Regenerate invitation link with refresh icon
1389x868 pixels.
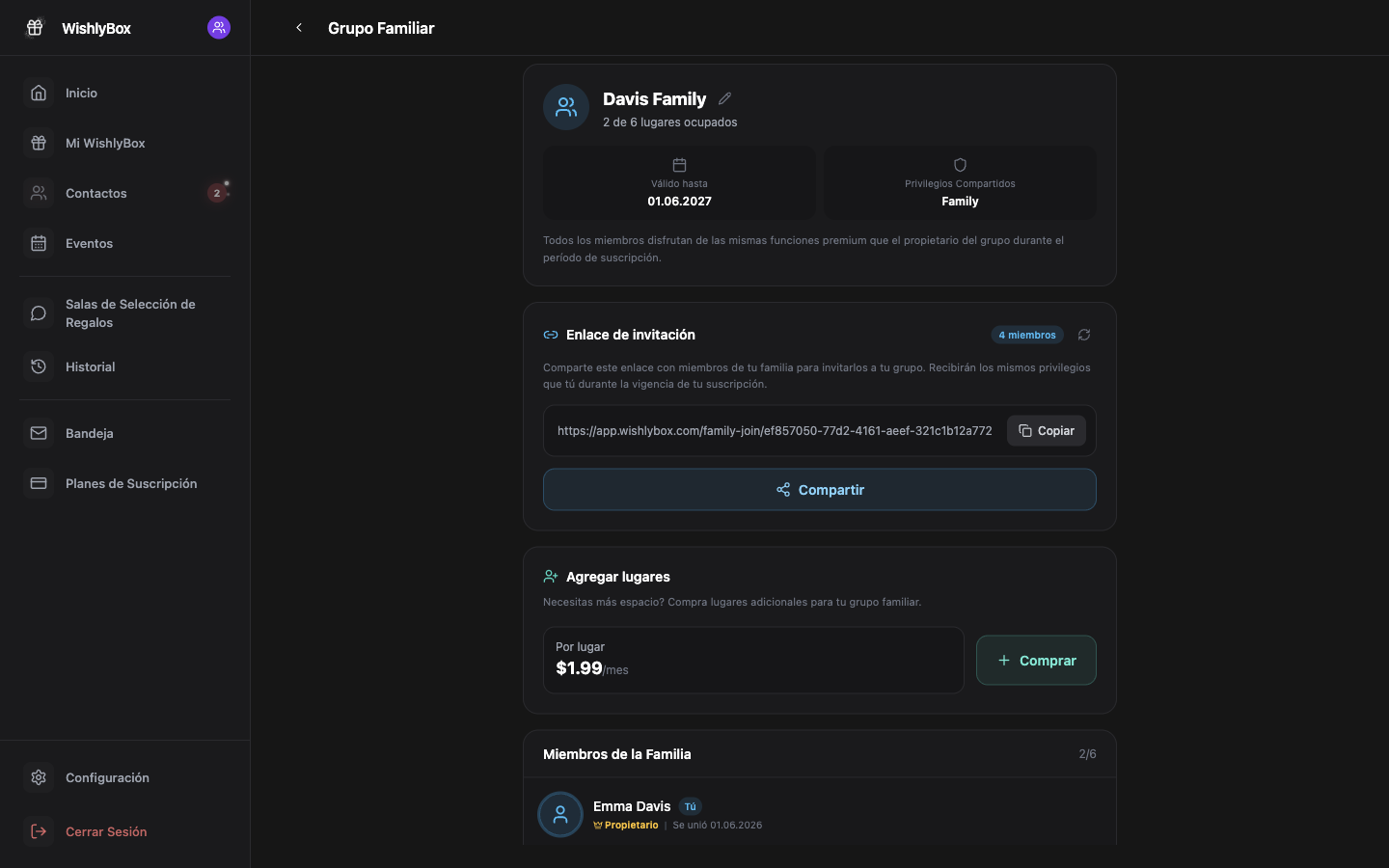click(x=1084, y=335)
